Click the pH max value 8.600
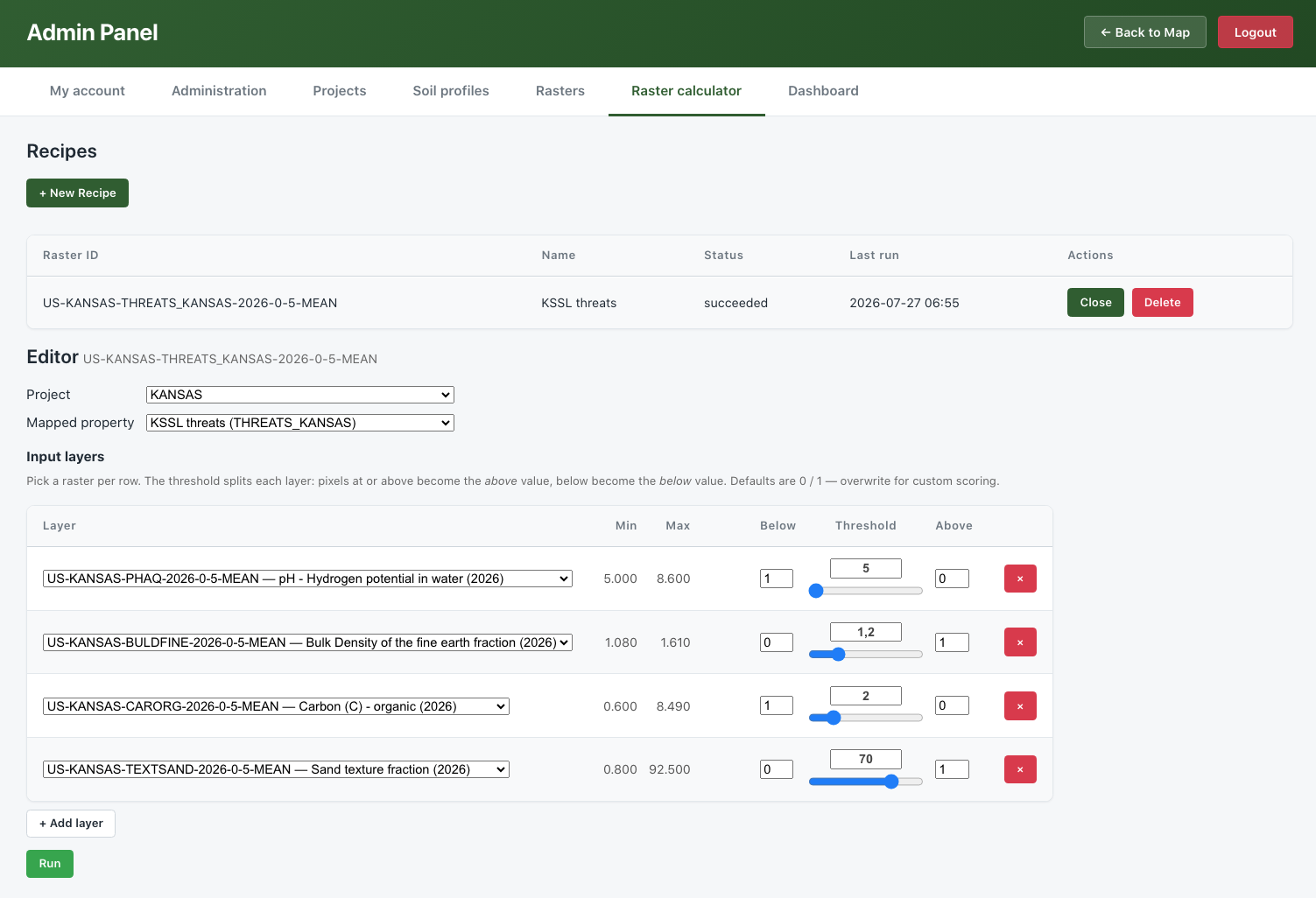Screen dimensions: 1316x898 click(673, 579)
